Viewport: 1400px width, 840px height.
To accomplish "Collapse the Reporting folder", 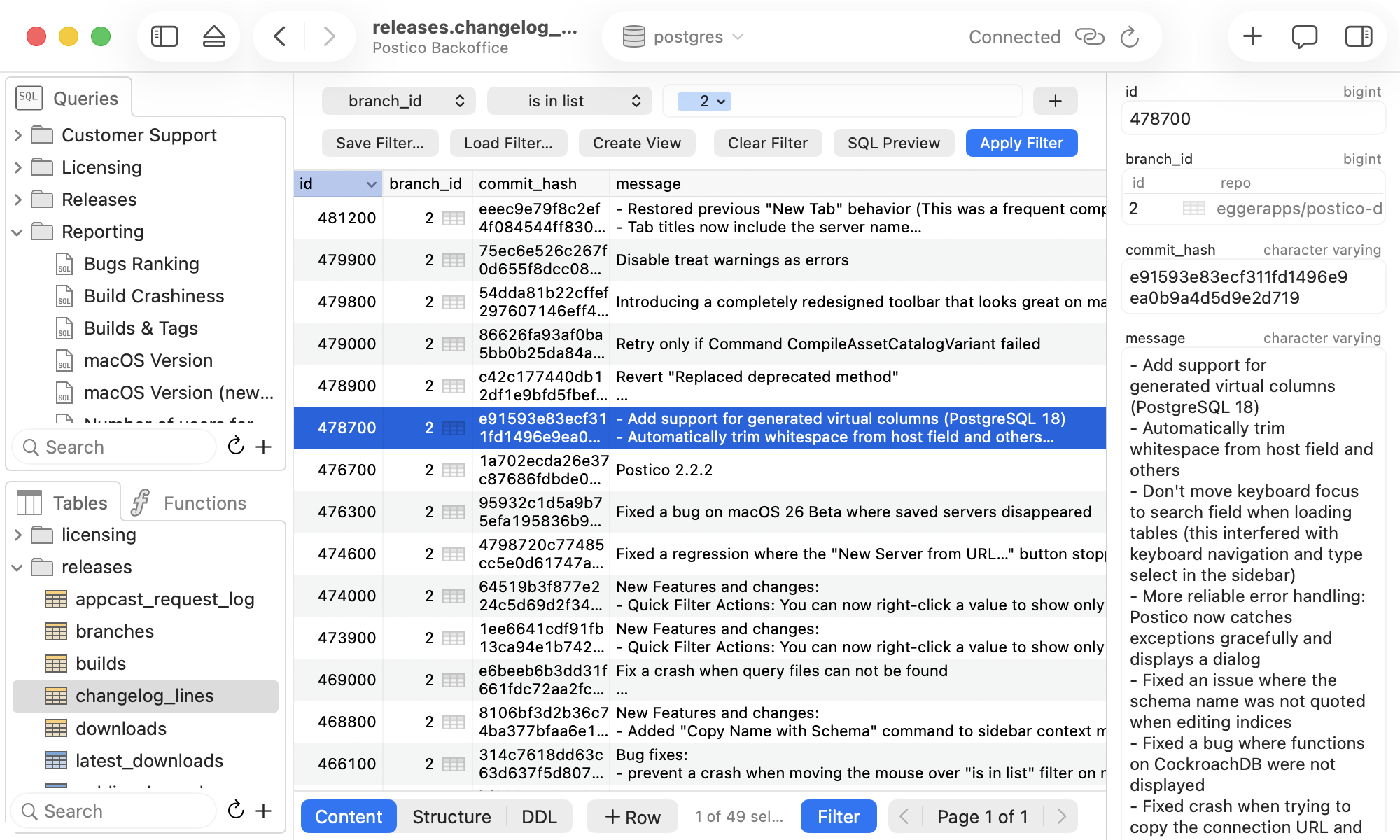I will click(x=18, y=232).
